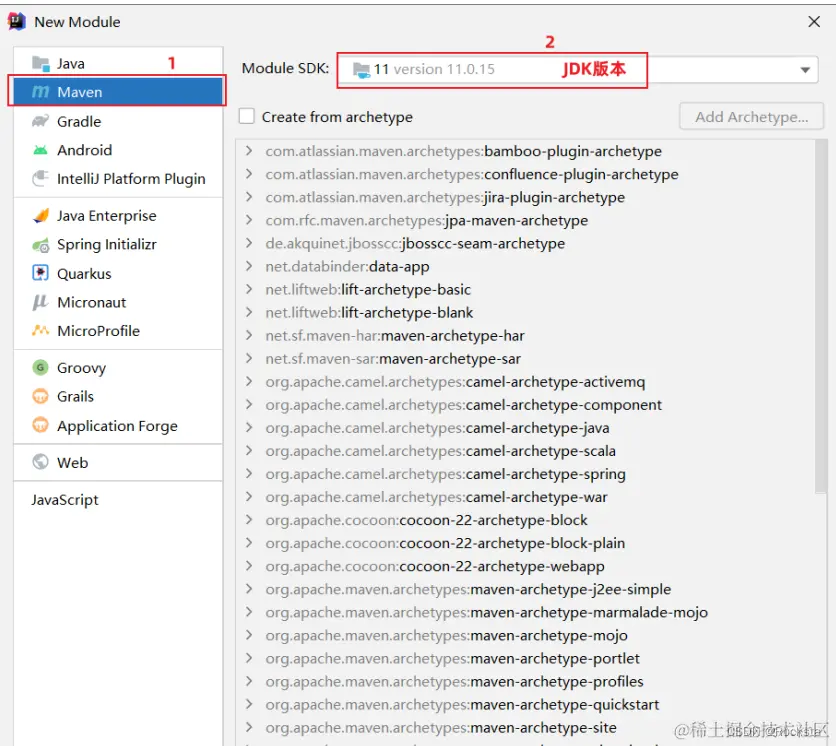The width and height of the screenshot is (836, 746).
Task: Click the Groovy green G icon
Action: 41,367
